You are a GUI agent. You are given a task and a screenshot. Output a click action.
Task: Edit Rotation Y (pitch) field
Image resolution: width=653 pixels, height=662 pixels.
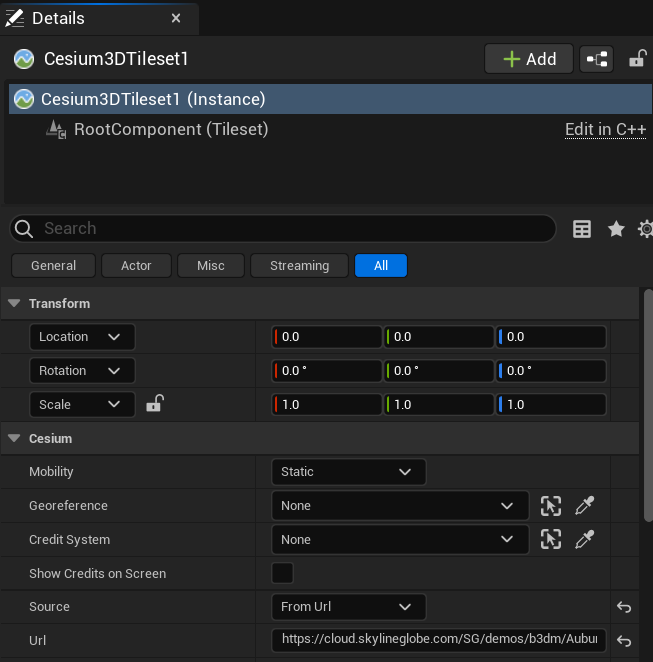pyautogui.click(x=439, y=371)
